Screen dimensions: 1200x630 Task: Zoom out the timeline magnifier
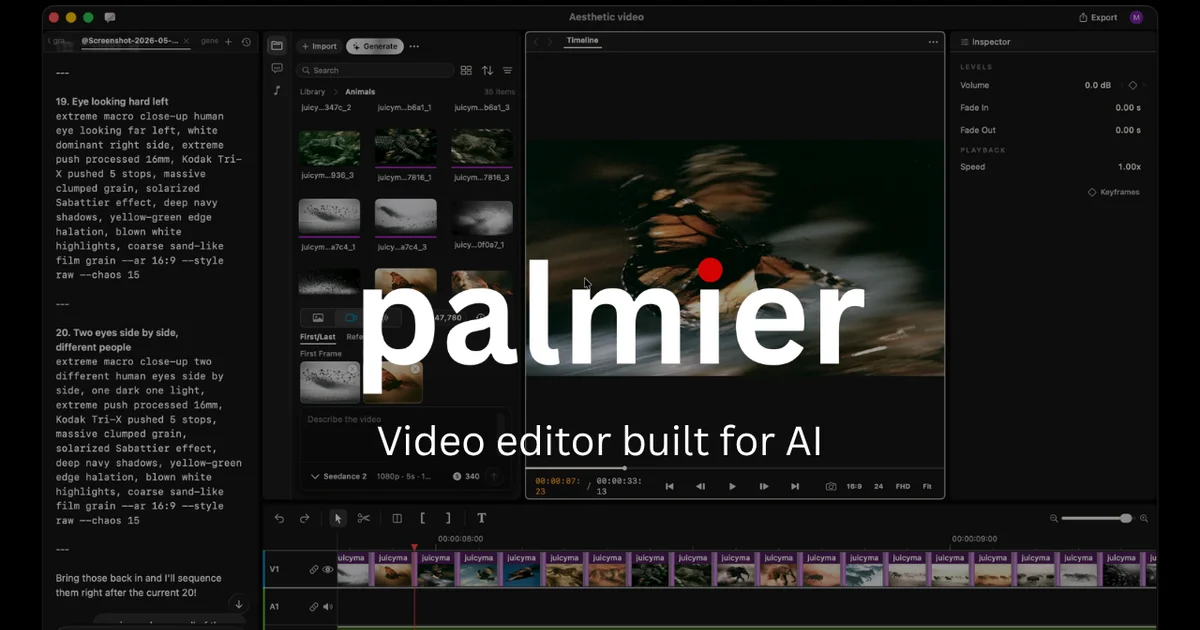point(1054,518)
